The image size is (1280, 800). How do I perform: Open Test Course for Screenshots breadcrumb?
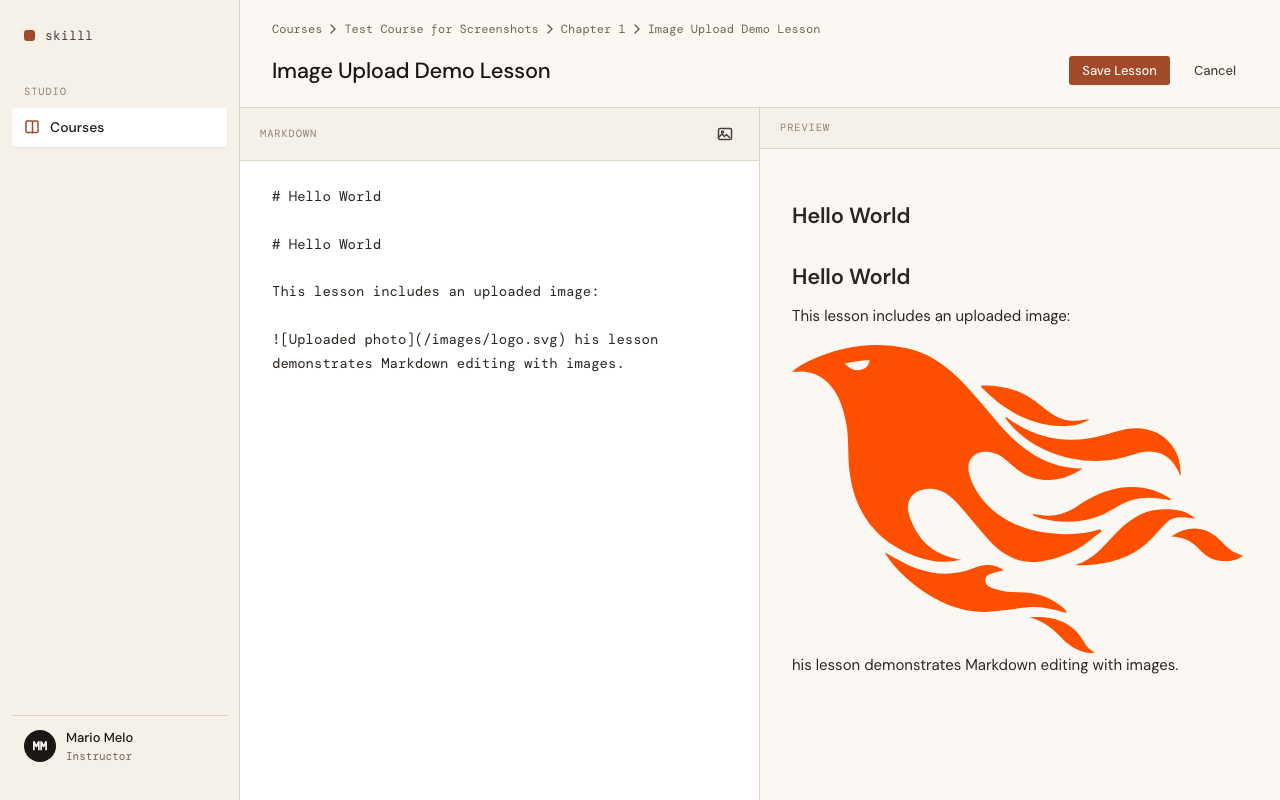click(441, 29)
